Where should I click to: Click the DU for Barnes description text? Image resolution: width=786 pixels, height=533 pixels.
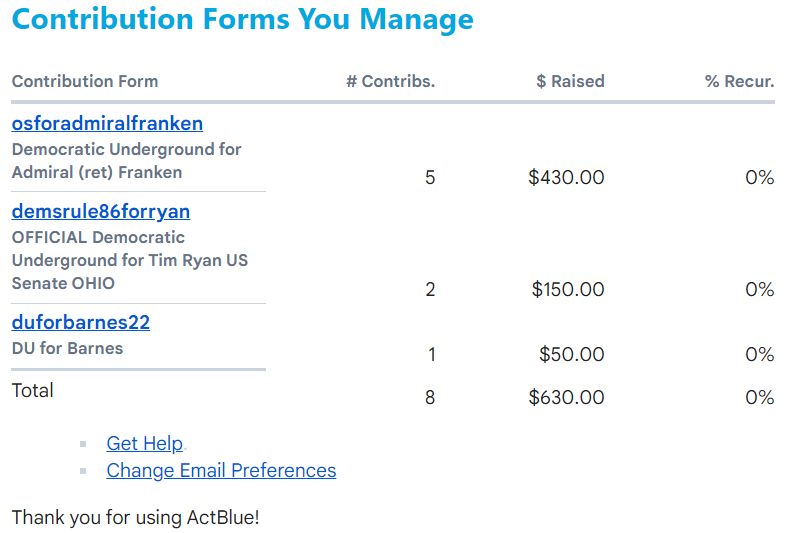click(x=68, y=349)
